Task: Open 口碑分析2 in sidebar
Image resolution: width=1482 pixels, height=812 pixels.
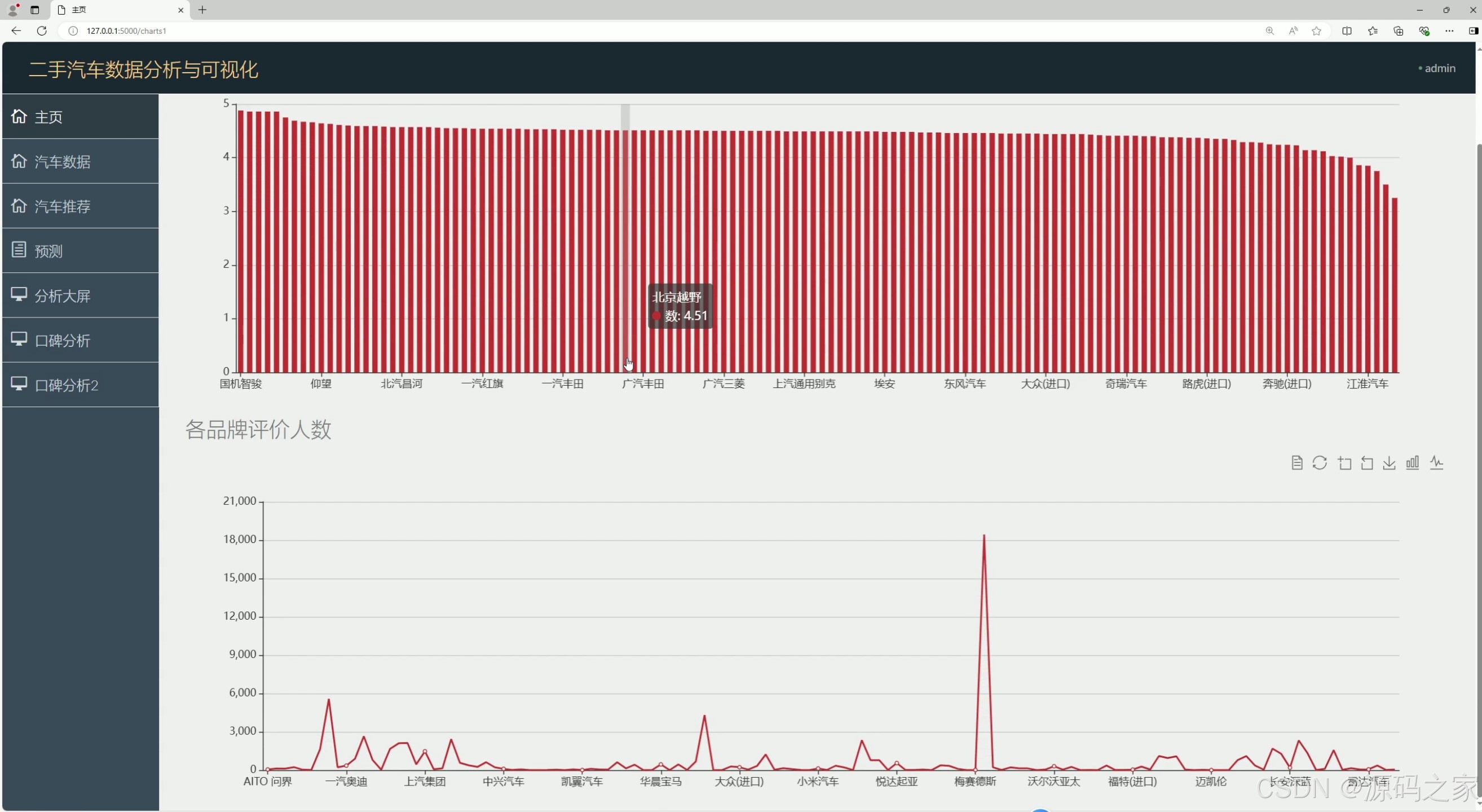Action: click(x=66, y=385)
